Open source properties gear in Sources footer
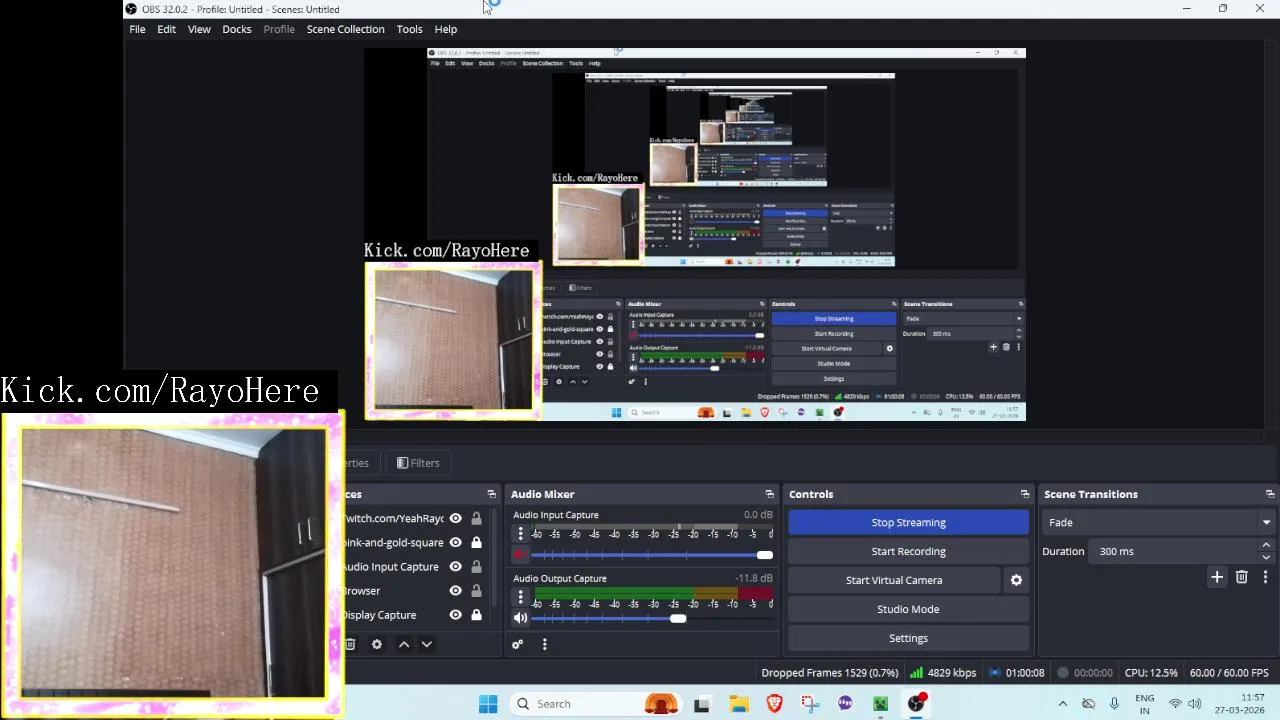Screen dimensions: 1280x720 point(377,645)
